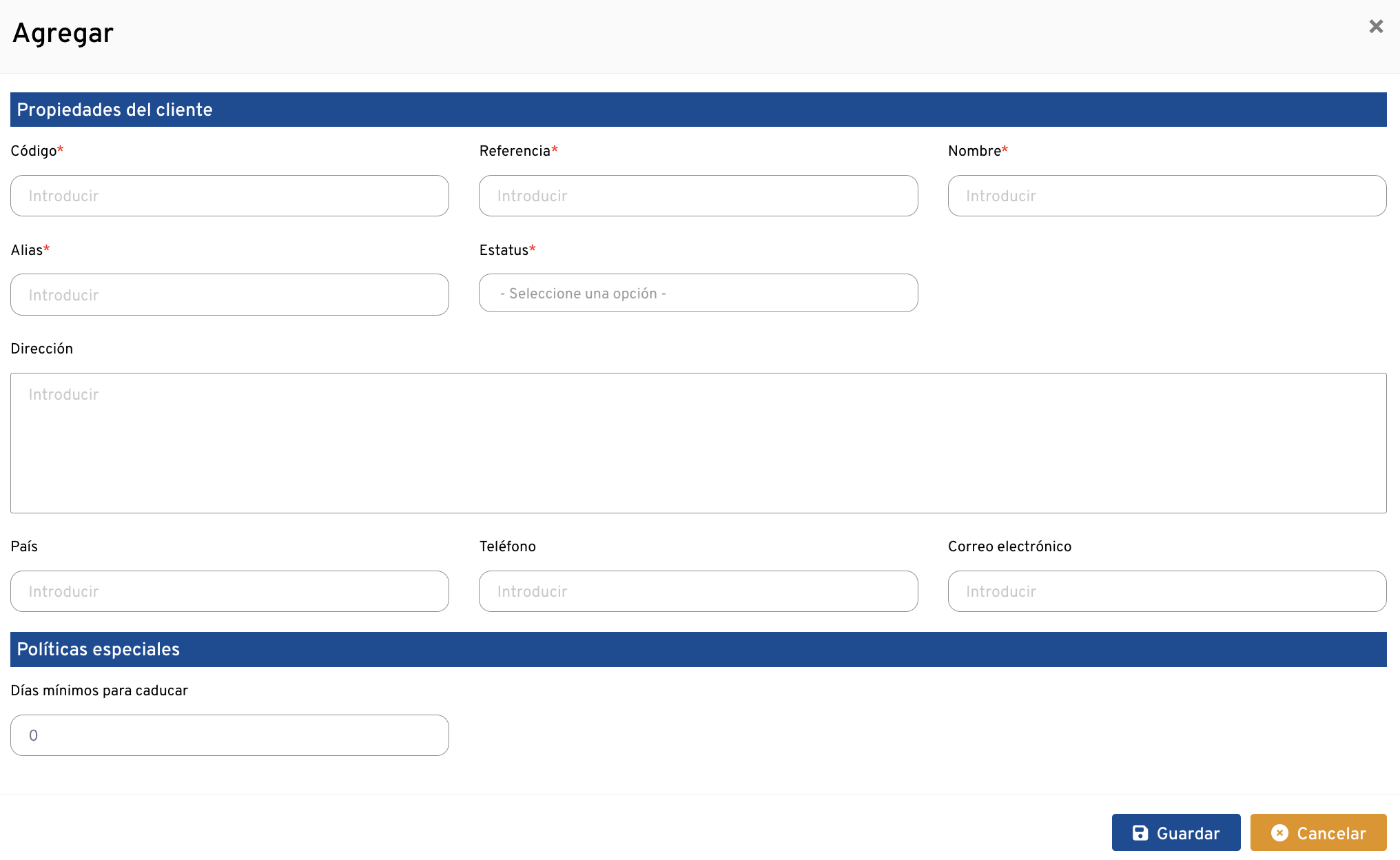Focus the Alias input field
The width and height of the screenshot is (1400, 860).
(229, 295)
